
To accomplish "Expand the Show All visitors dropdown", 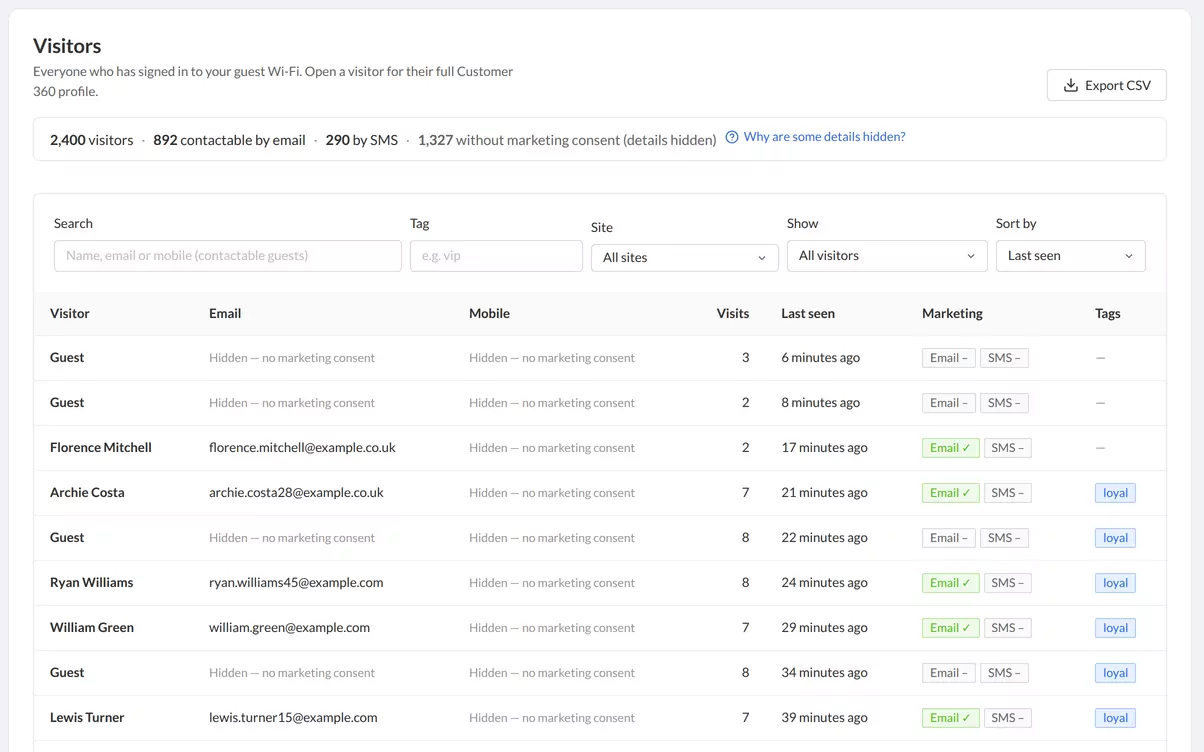I will point(887,256).
